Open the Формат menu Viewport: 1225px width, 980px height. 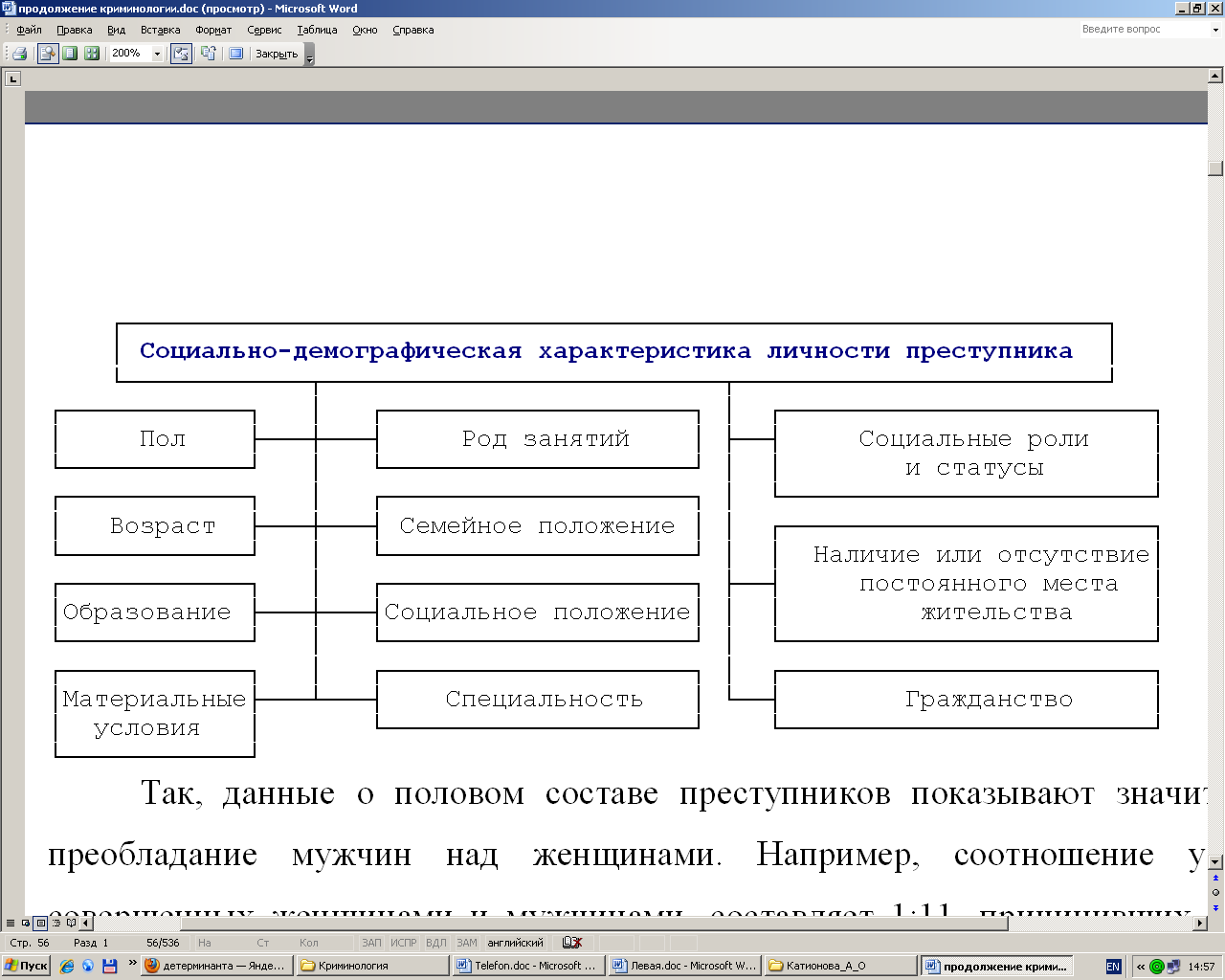pyautogui.click(x=213, y=30)
